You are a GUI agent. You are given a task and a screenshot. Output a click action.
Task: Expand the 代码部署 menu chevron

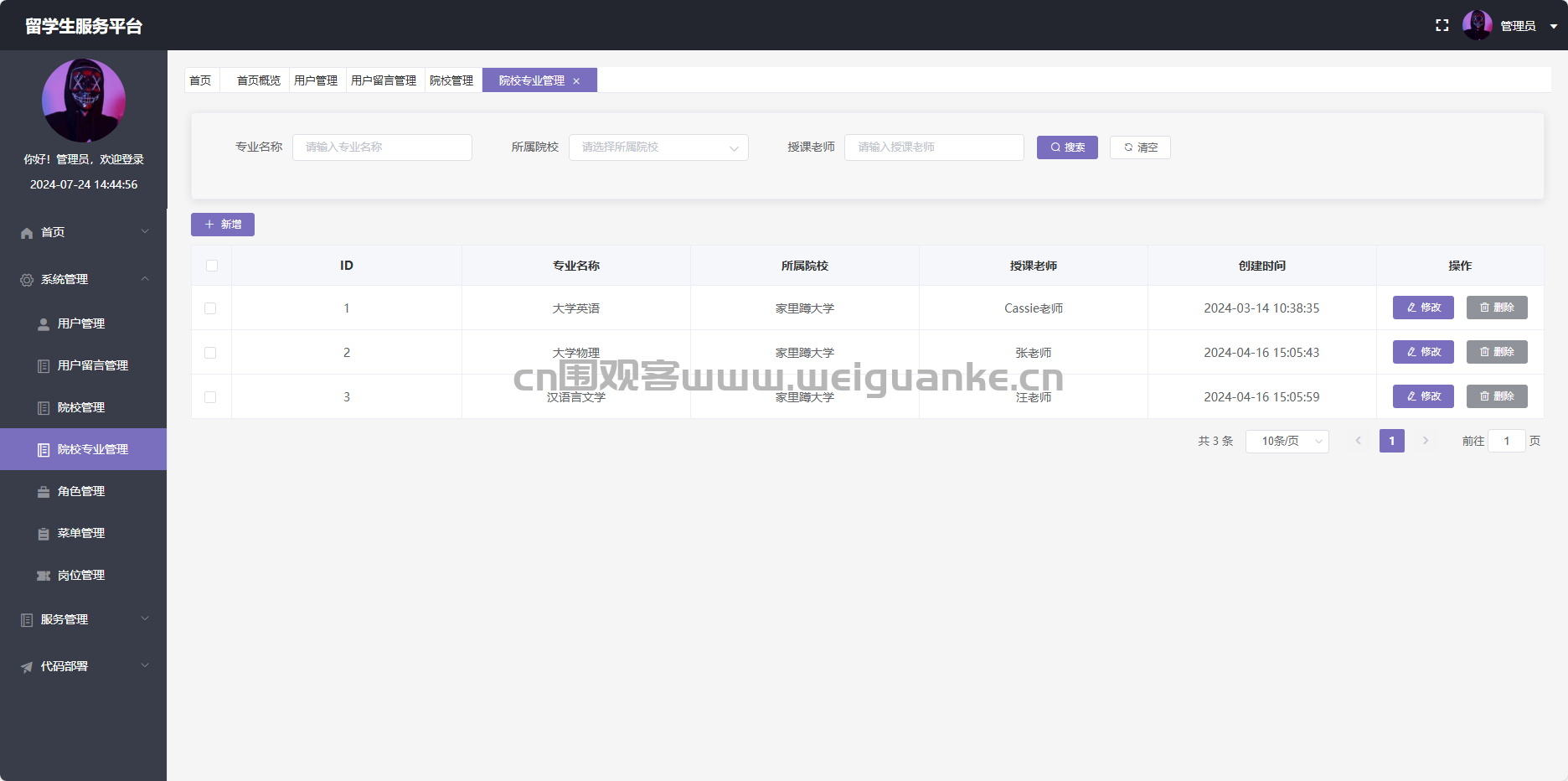pos(145,665)
